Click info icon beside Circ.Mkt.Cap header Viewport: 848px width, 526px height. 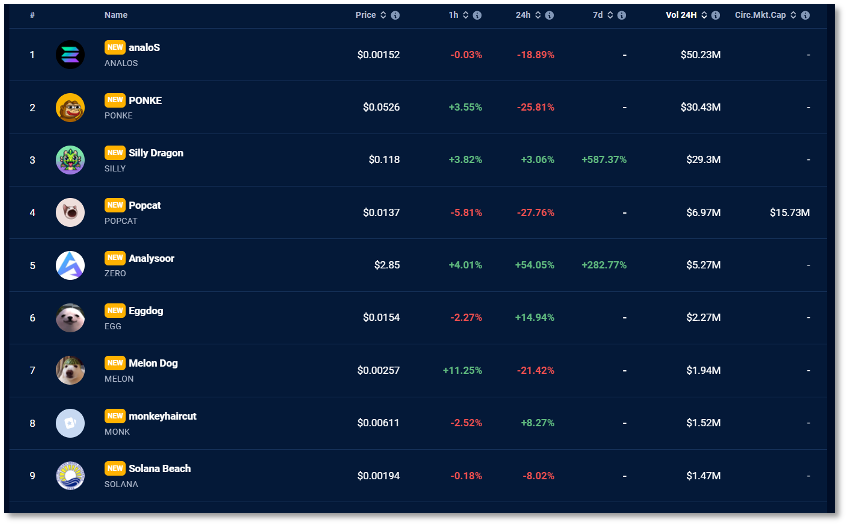[805, 15]
